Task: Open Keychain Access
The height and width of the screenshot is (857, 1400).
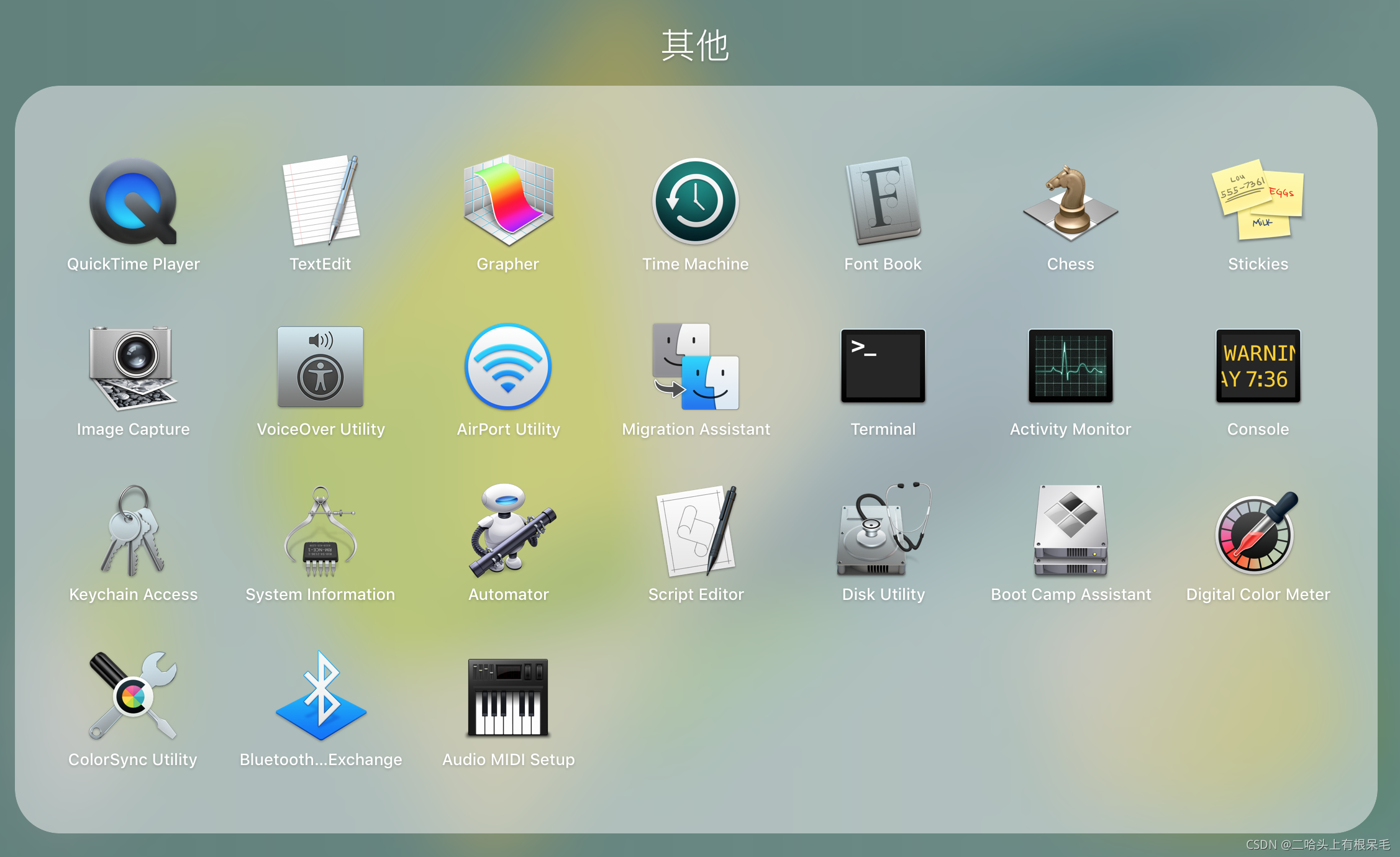Action: coord(133,532)
